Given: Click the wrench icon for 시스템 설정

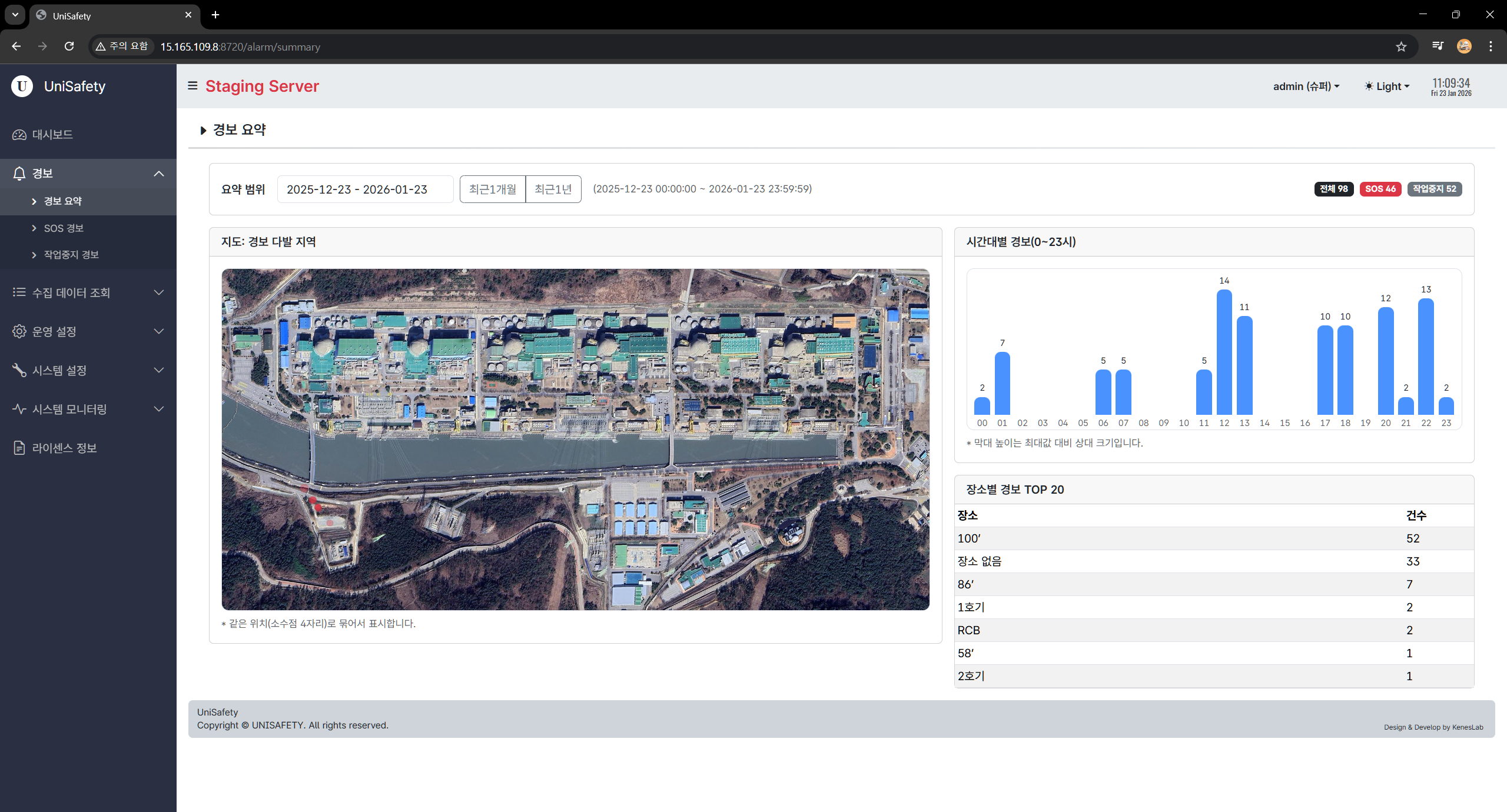Looking at the screenshot, I should [x=19, y=370].
